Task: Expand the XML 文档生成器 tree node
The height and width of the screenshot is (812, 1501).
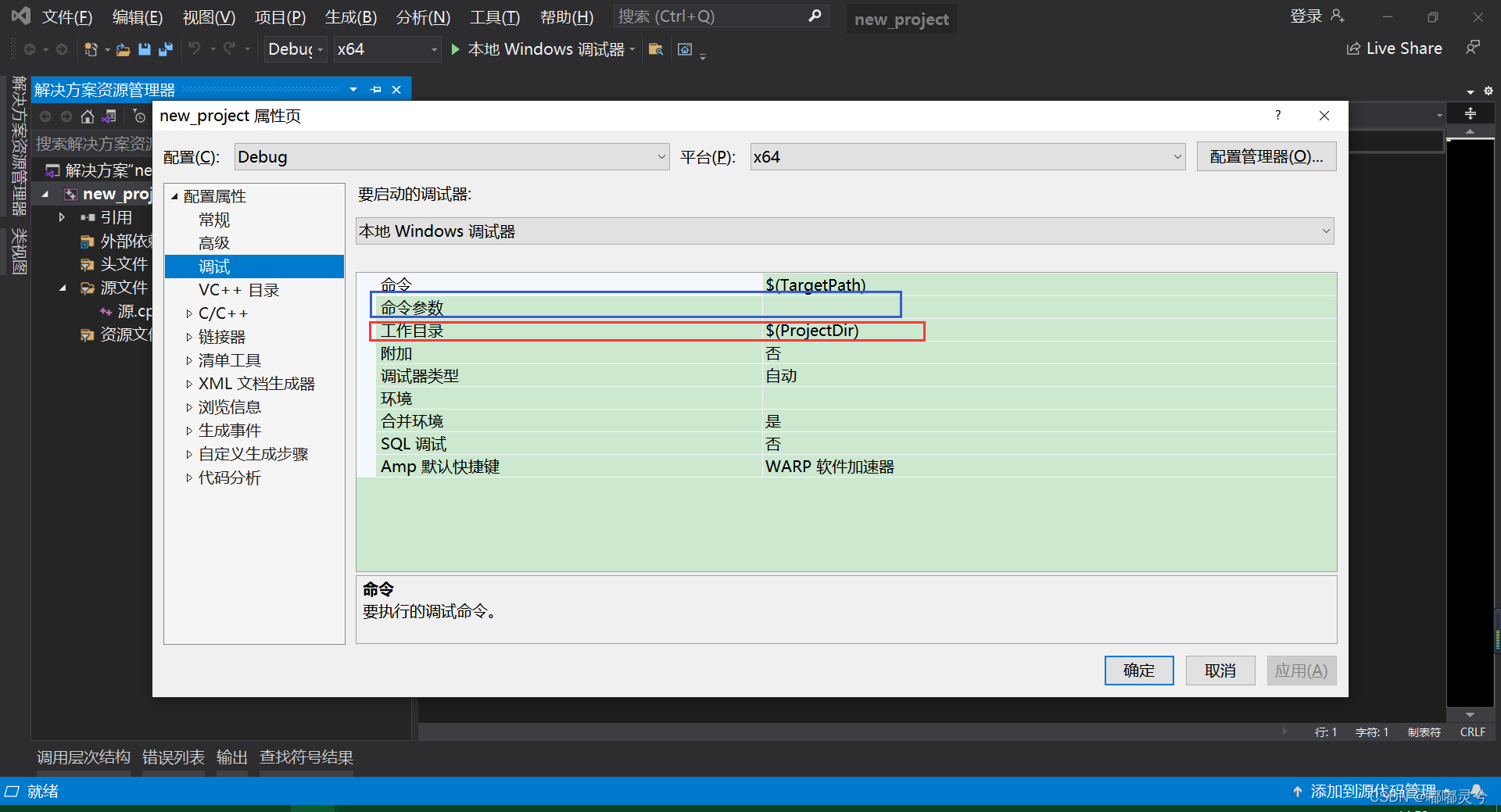Action: (189, 384)
